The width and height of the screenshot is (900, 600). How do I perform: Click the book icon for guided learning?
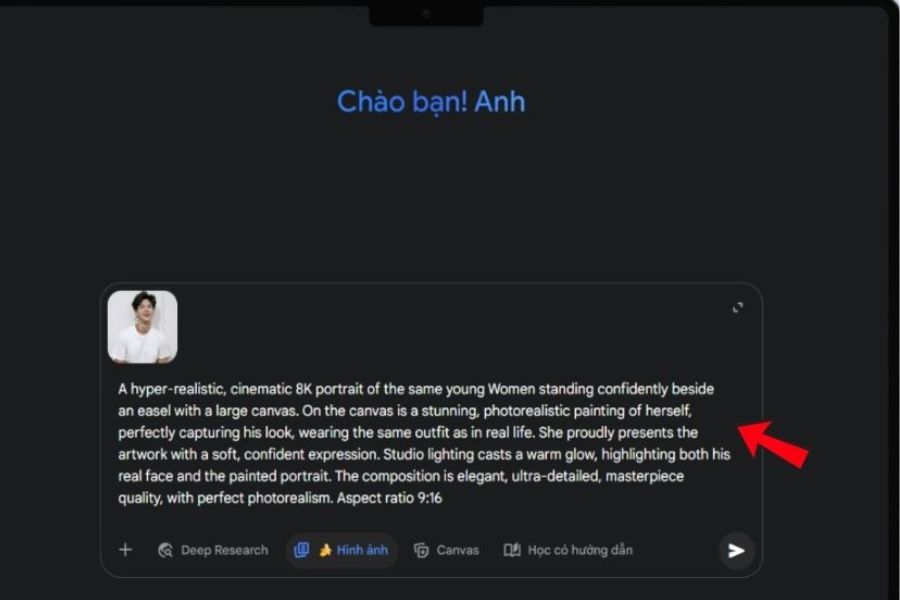pos(511,550)
